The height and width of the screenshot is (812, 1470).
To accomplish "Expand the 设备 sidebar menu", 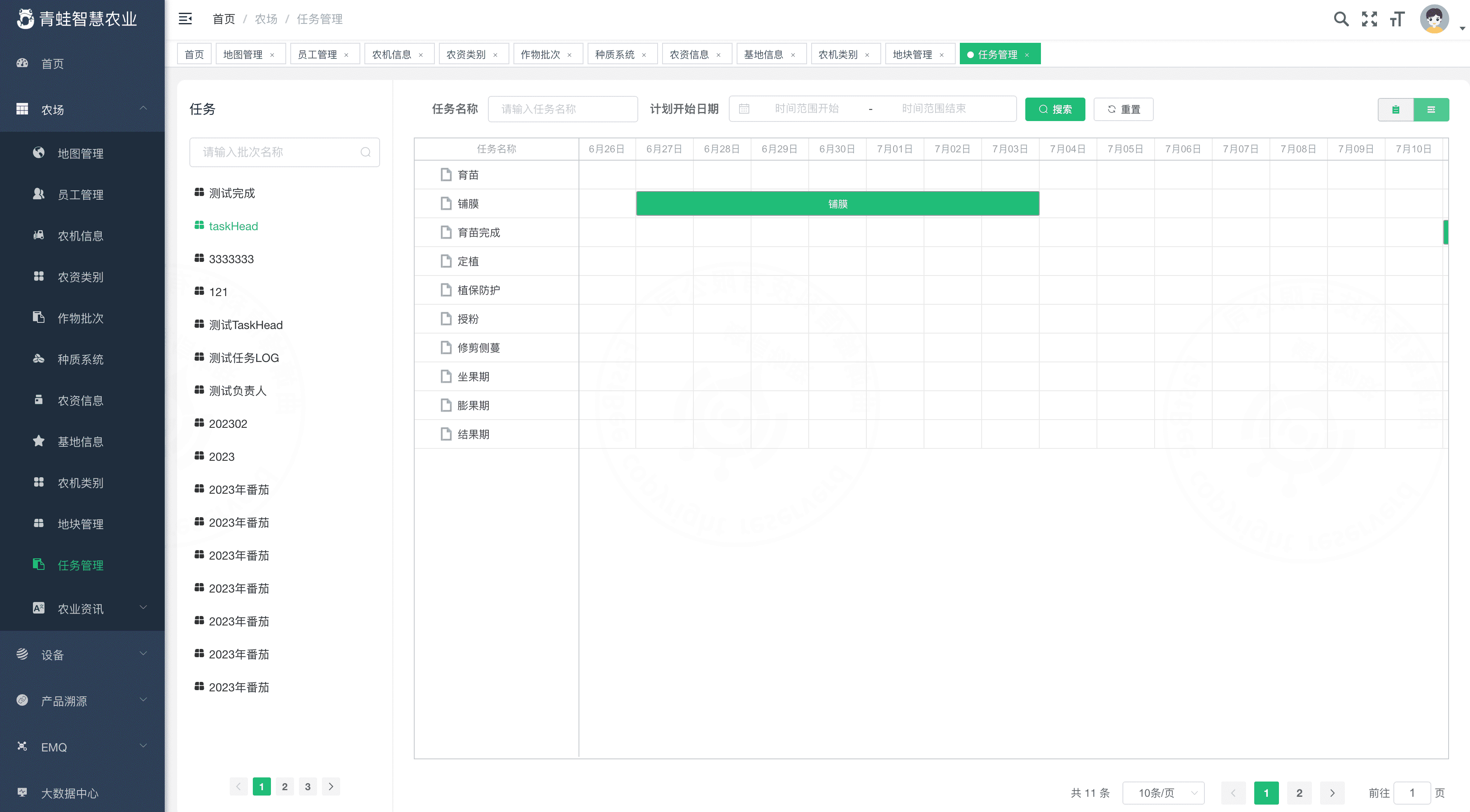I will pyautogui.click(x=143, y=654).
